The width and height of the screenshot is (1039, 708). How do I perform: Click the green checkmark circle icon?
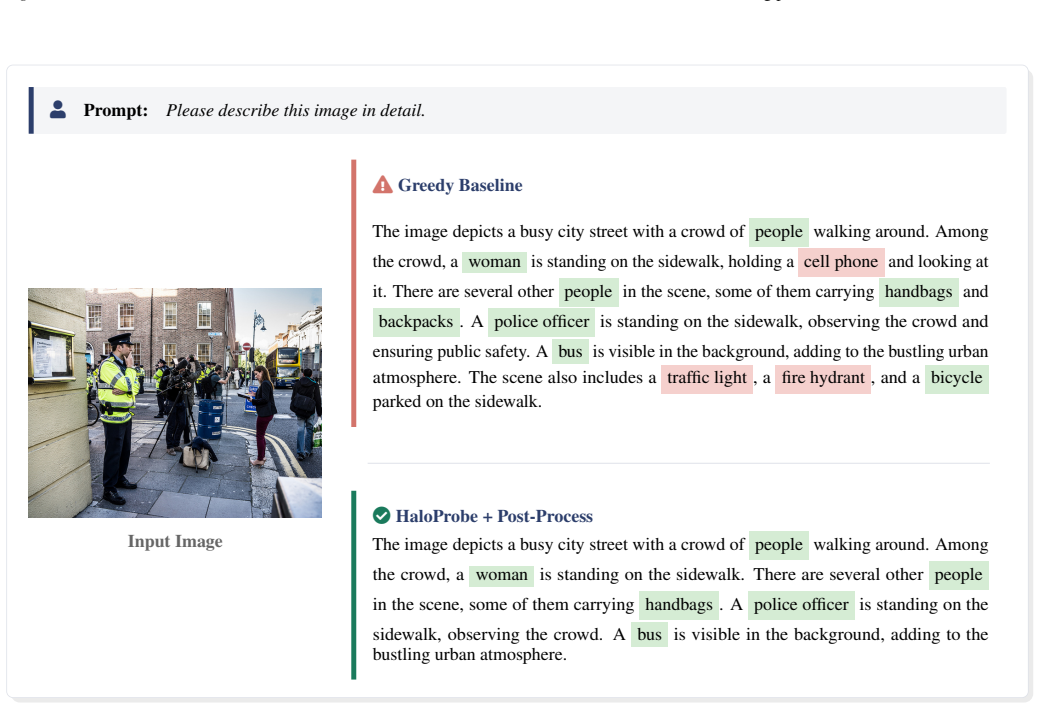(381, 515)
